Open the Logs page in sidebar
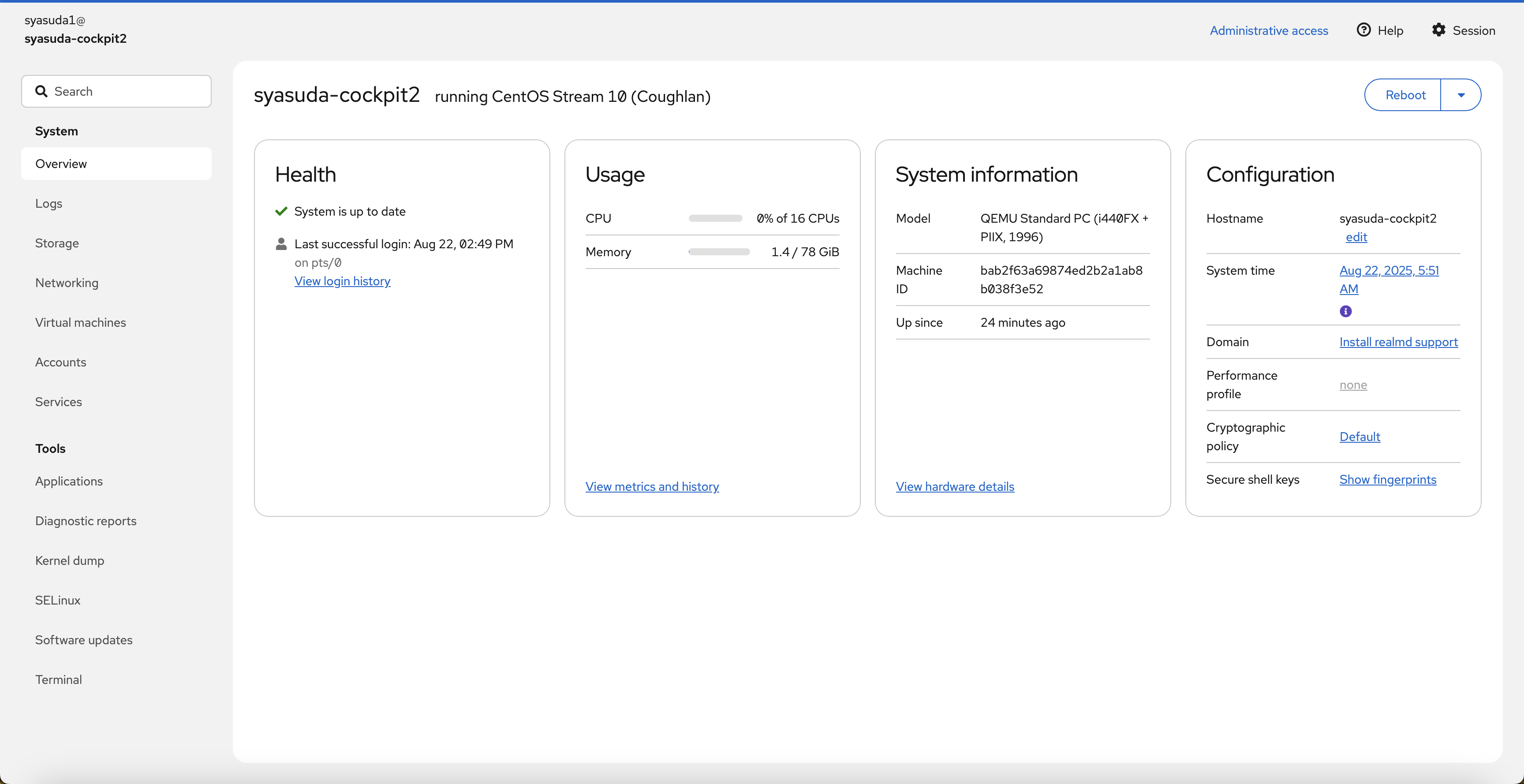The width and height of the screenshot is (1524, 784). click(49, 204)
